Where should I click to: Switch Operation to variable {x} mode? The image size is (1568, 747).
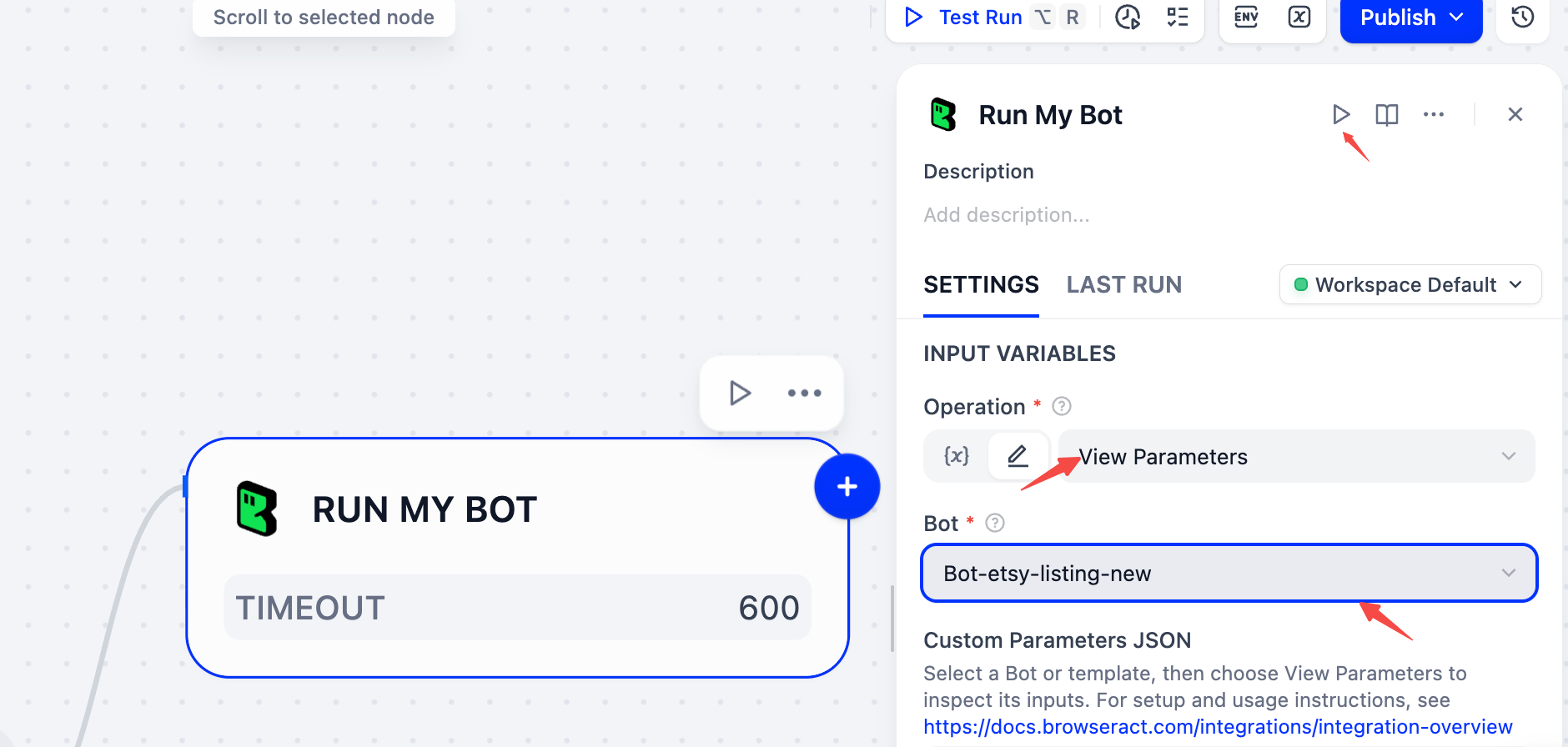click(x=957, y=456)
